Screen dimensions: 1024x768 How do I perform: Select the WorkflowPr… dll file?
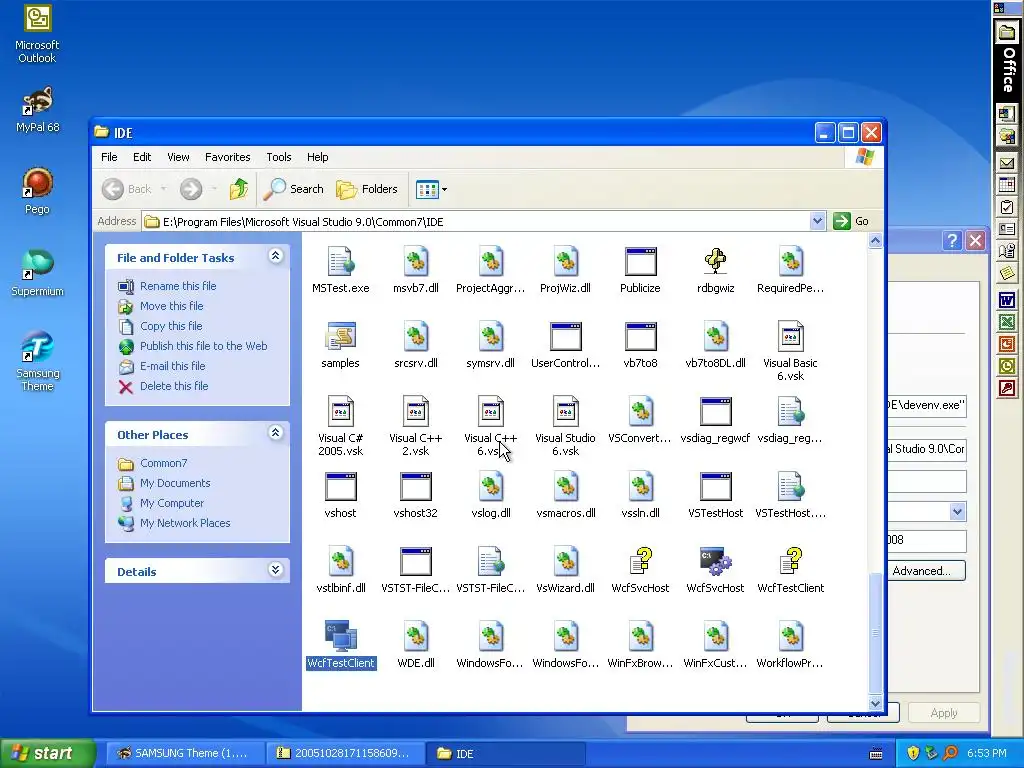[x=790, y=637]
